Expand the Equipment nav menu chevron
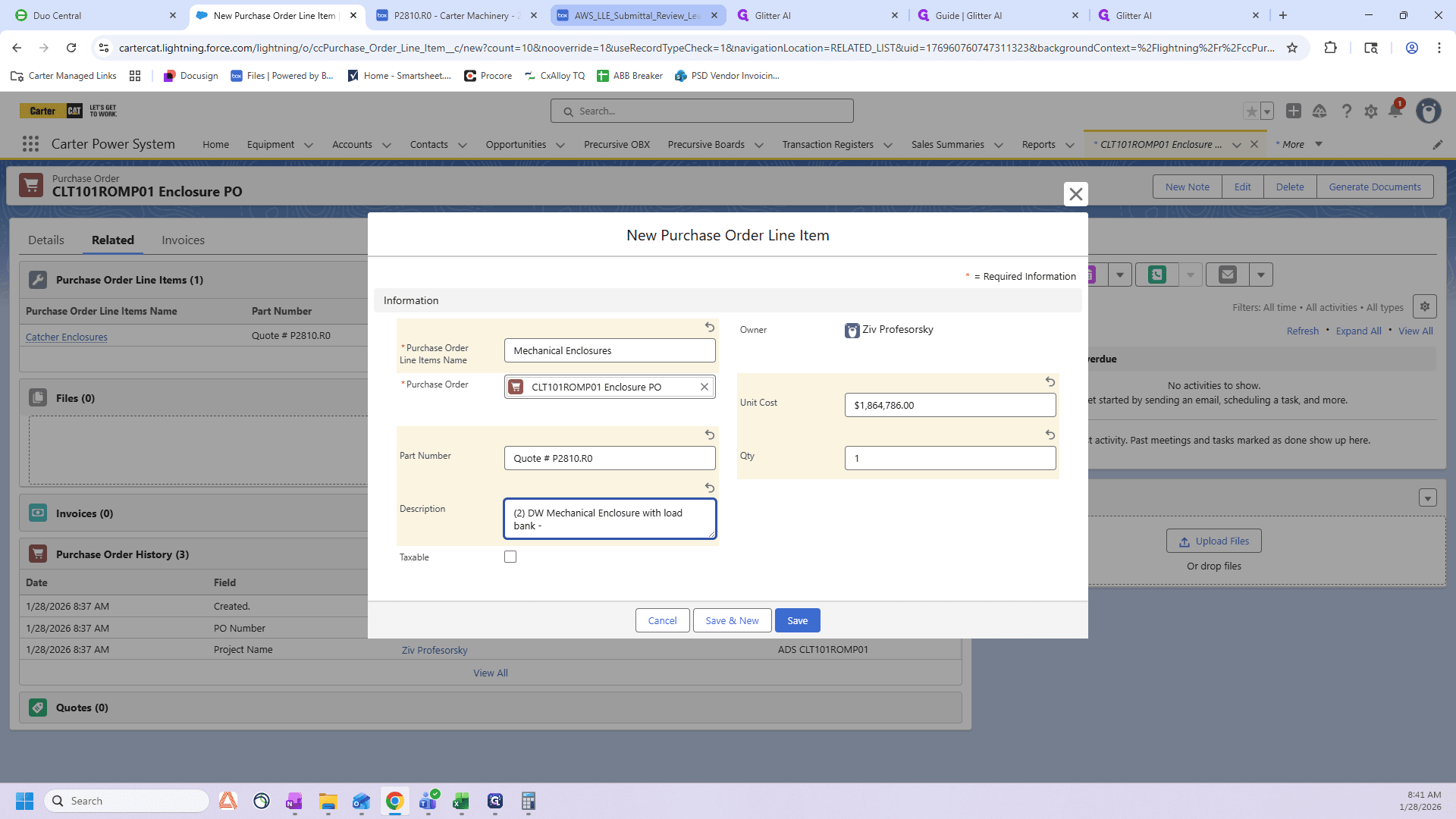 point(309,145)
